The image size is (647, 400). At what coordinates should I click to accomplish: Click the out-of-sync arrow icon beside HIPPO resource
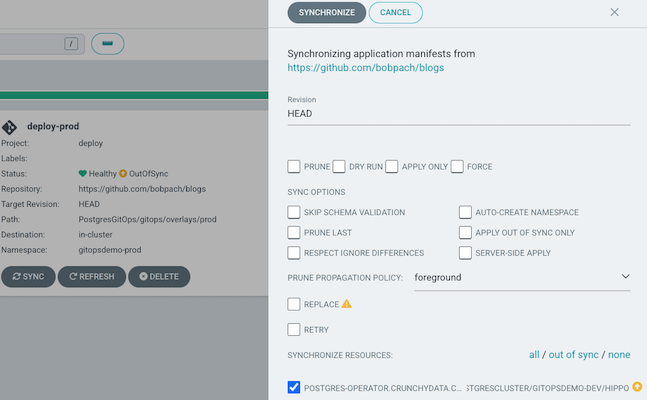coord(637,387)
